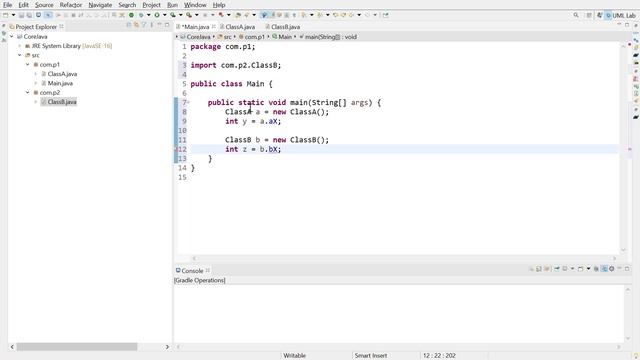Viewport: 640px width, 360px height.
Task: Click the main(String[]) breadcrumb segment
Action: [x=328, y=37]
